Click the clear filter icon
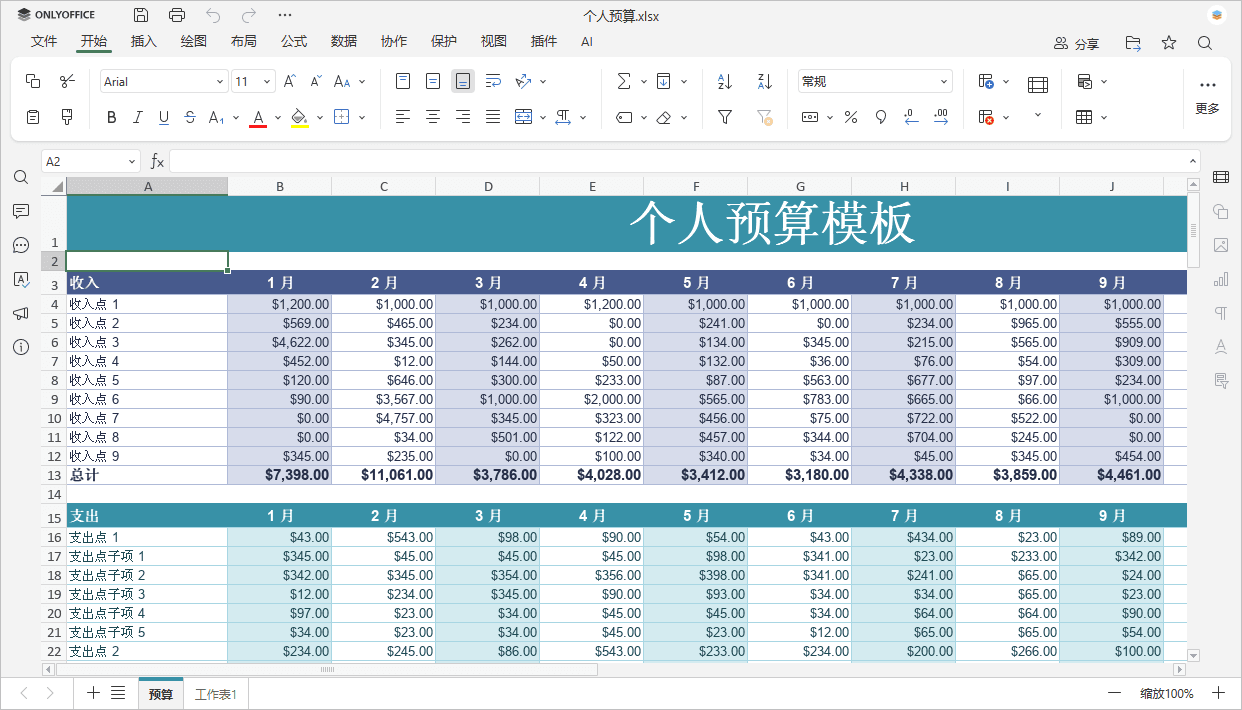The height and width of the screenshot is (710, 1242). tap(764, 117)
